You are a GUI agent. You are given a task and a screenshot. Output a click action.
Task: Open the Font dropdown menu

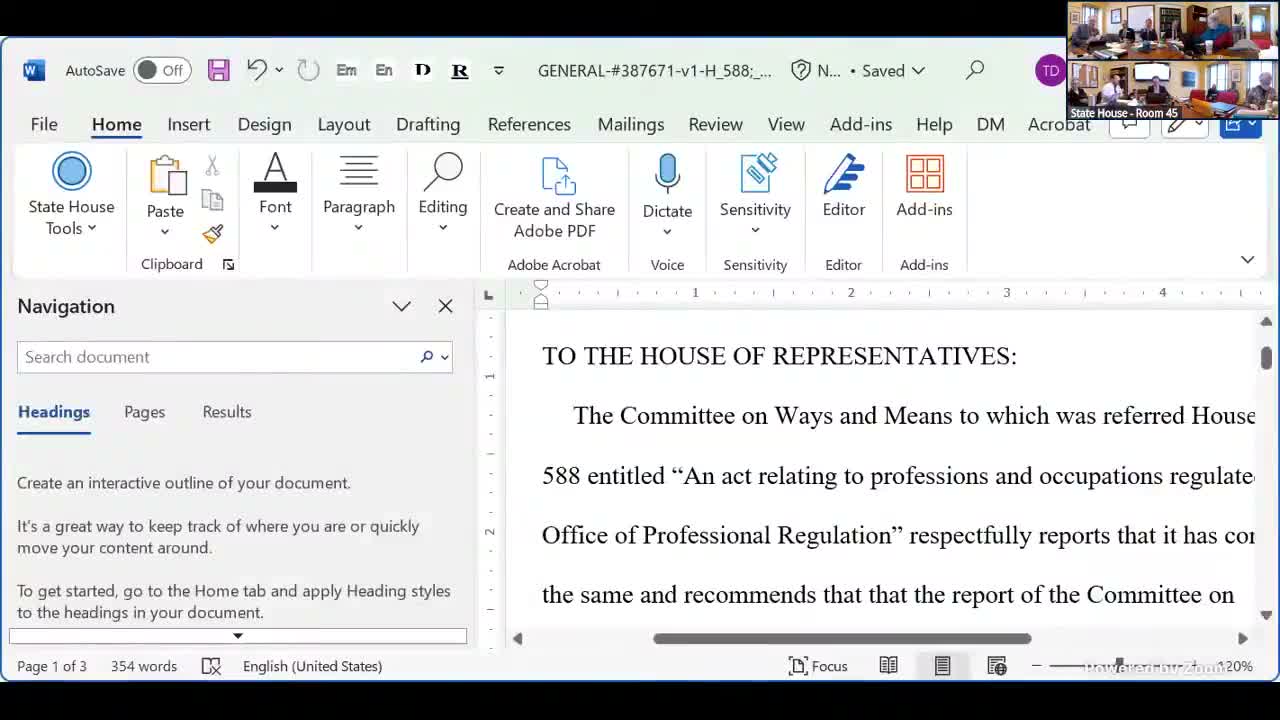[275, 227]
